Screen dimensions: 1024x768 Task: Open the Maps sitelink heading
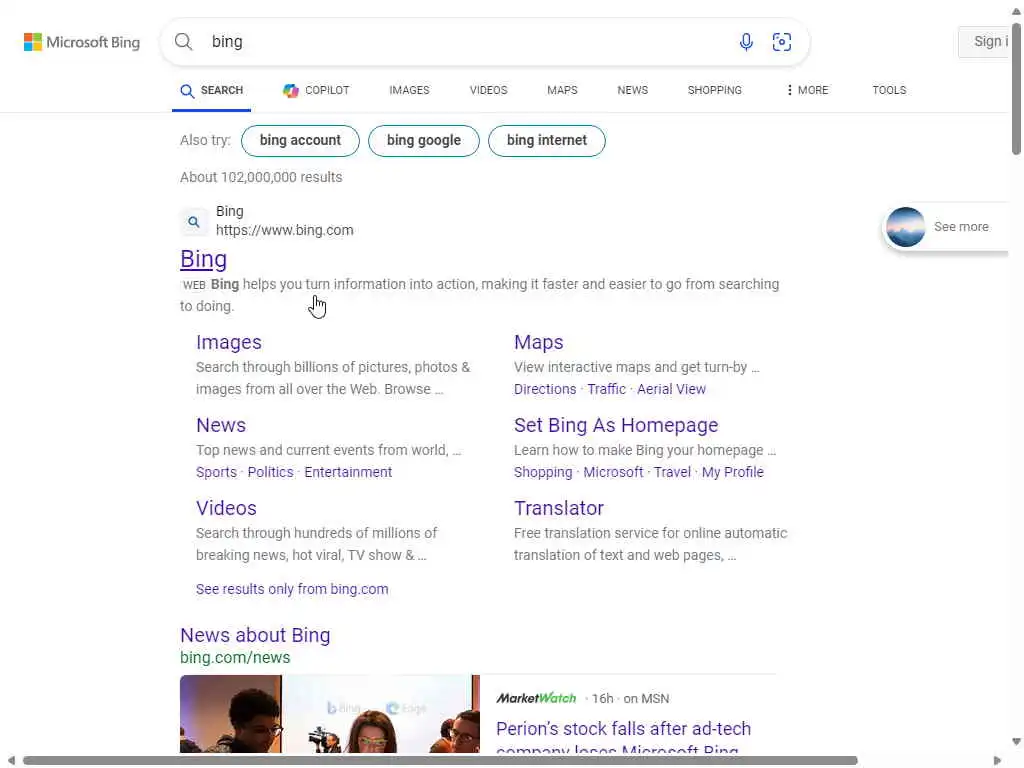click(x=538, y=342)
